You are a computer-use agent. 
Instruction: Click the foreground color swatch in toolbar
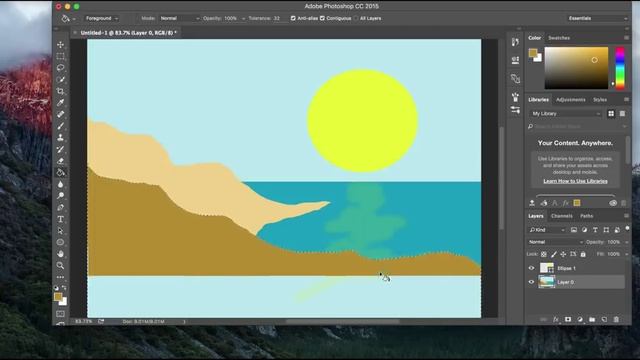(x=58, y=297)
